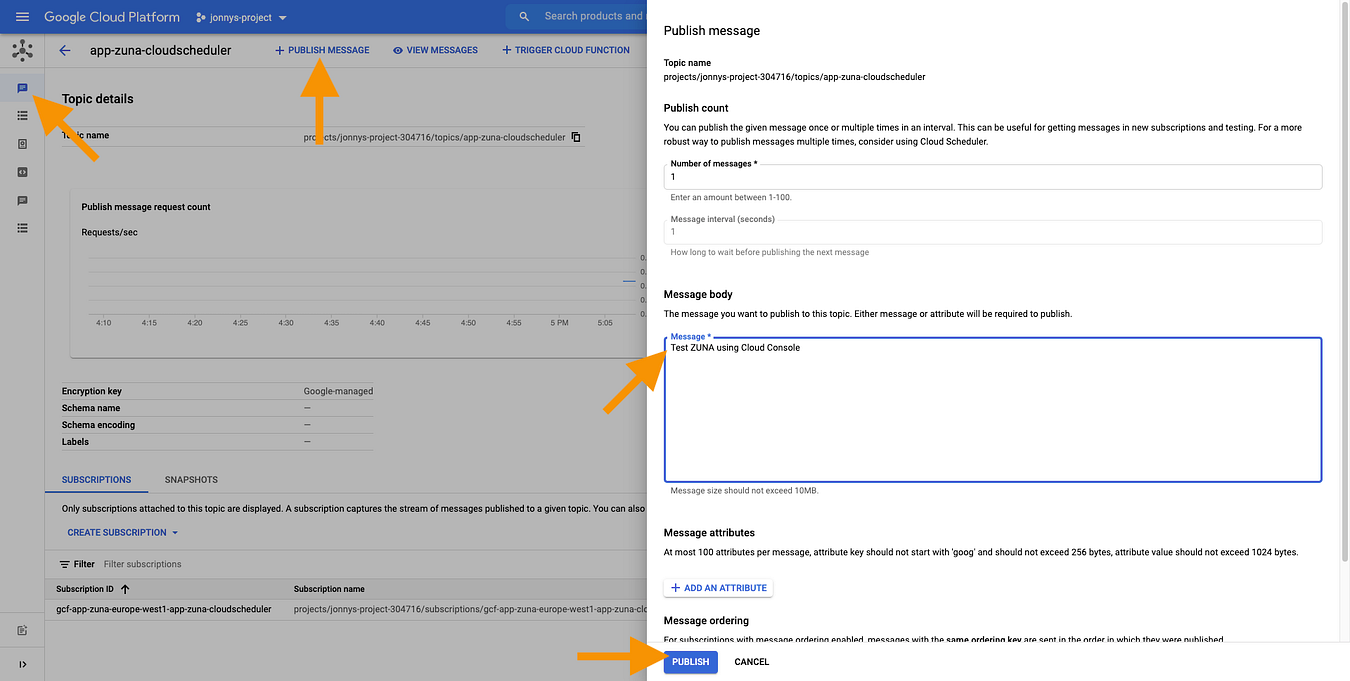Open the jonnys-project project selector
The image size is (1350, 681).
pyautogui.click(x=241, y=17)
